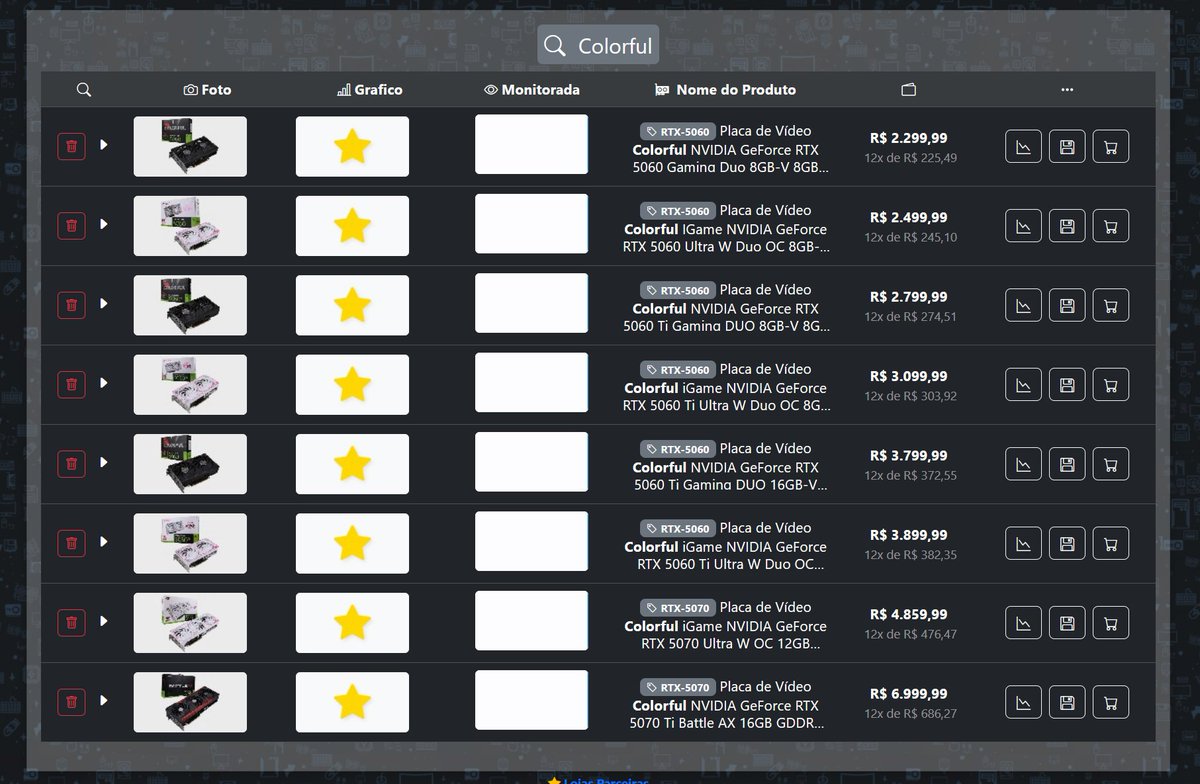Viewport: 1200px width, 784px height.
Task: Add R$ 3.799,99 item to cart
Action: point(1111,463)
